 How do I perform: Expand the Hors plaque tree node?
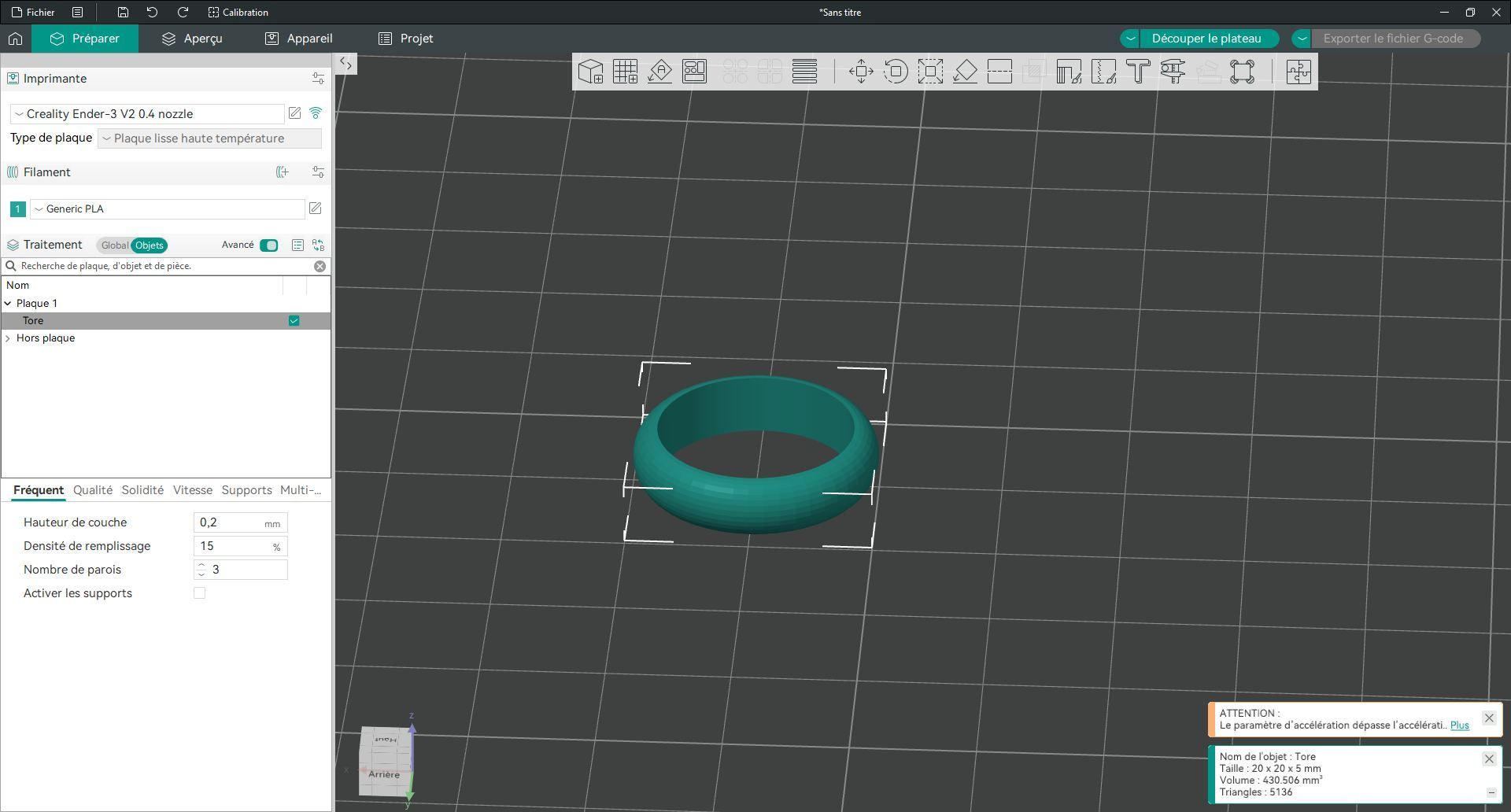point(8,338)
